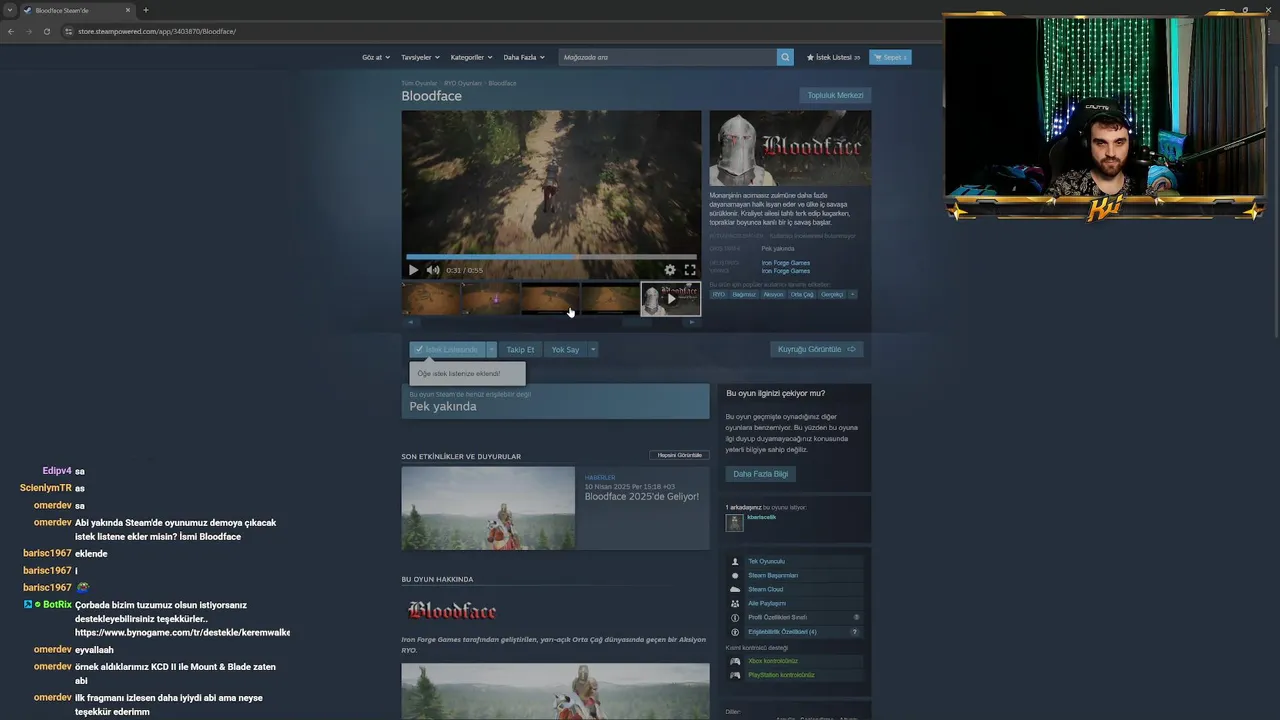The height and width of the screenshot is (720, 1280).
Task: Open video settings gear icon
Action: (x=670, y=270)
